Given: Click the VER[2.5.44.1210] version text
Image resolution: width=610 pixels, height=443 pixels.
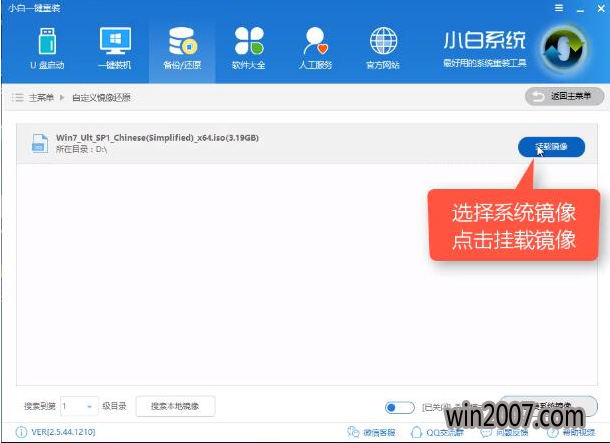Looking at the screenshot, I should pyautogui.click(x=63, y=432).
